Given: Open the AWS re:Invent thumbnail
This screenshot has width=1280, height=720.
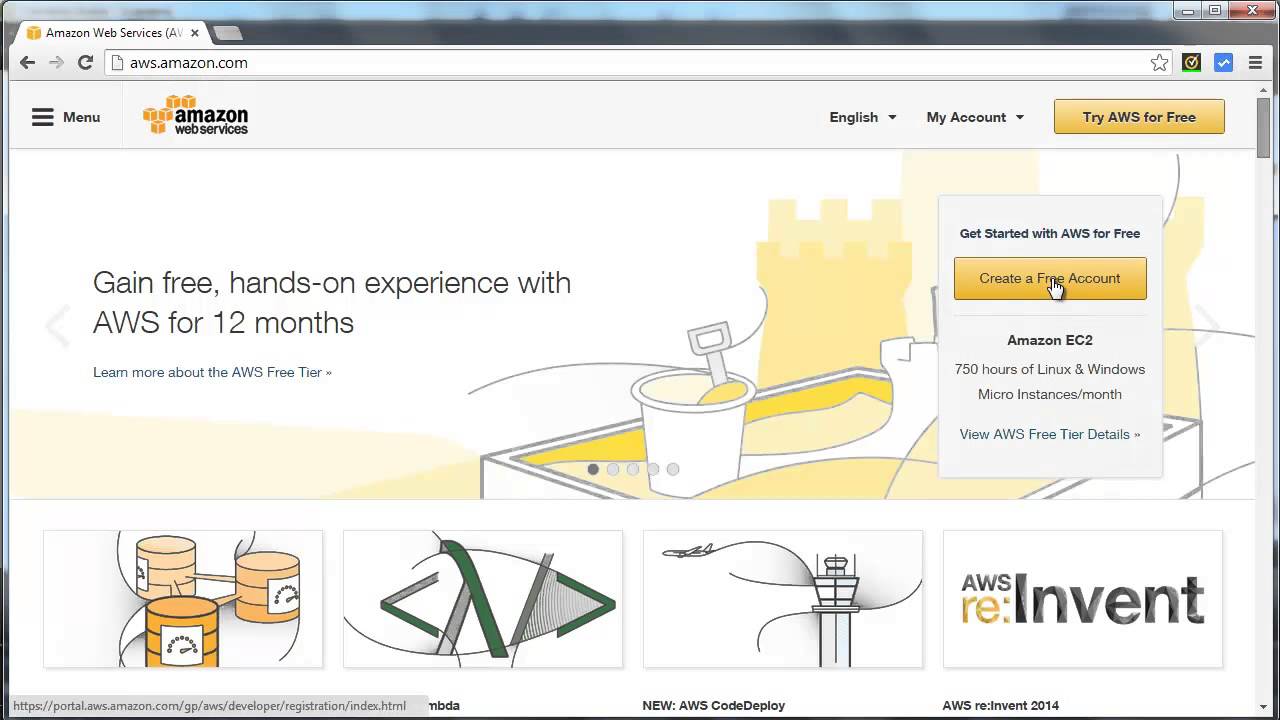Looking at the screenshot, I should click(x=1083, y=599).
